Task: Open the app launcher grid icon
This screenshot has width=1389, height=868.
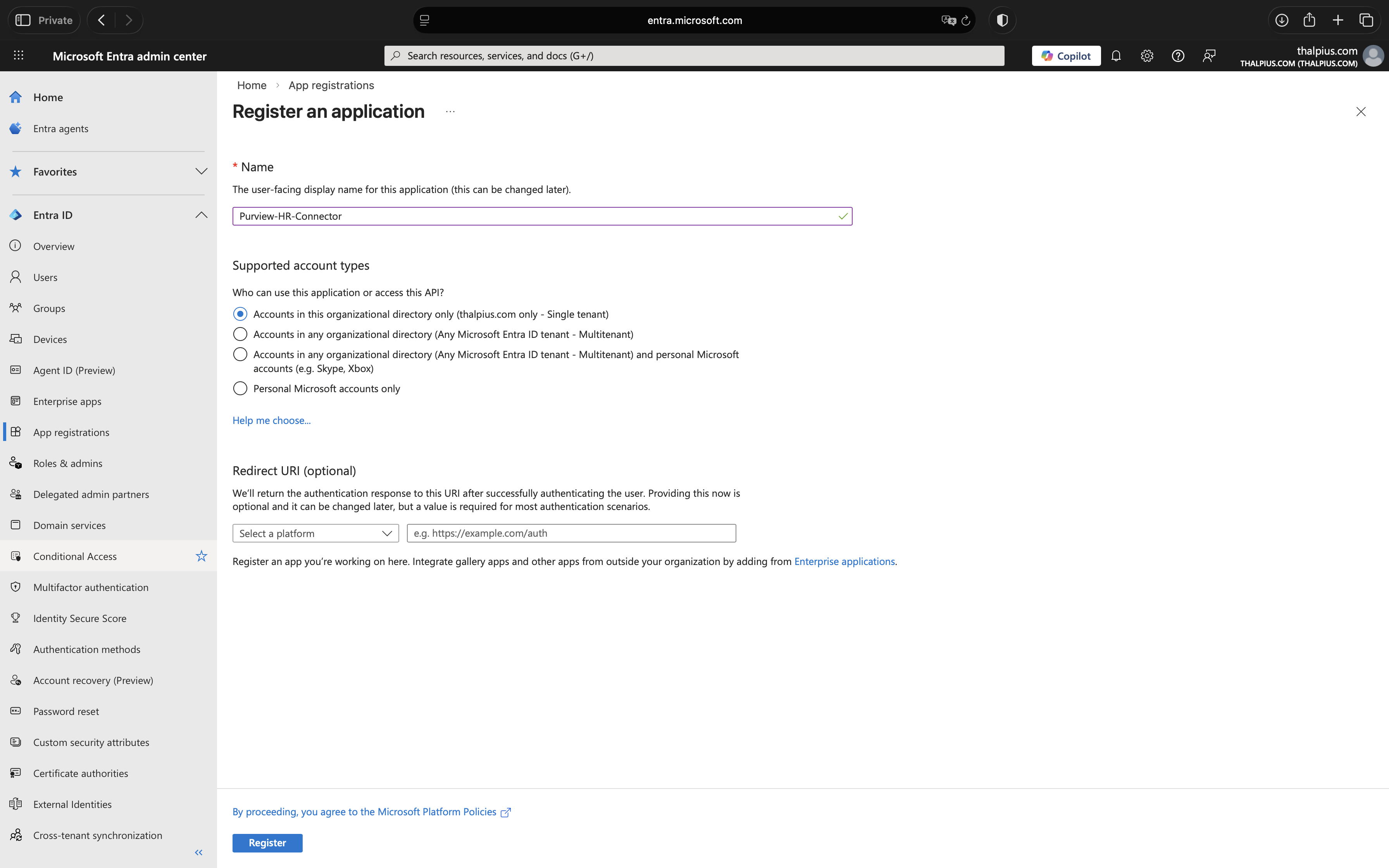Action: 18,56
